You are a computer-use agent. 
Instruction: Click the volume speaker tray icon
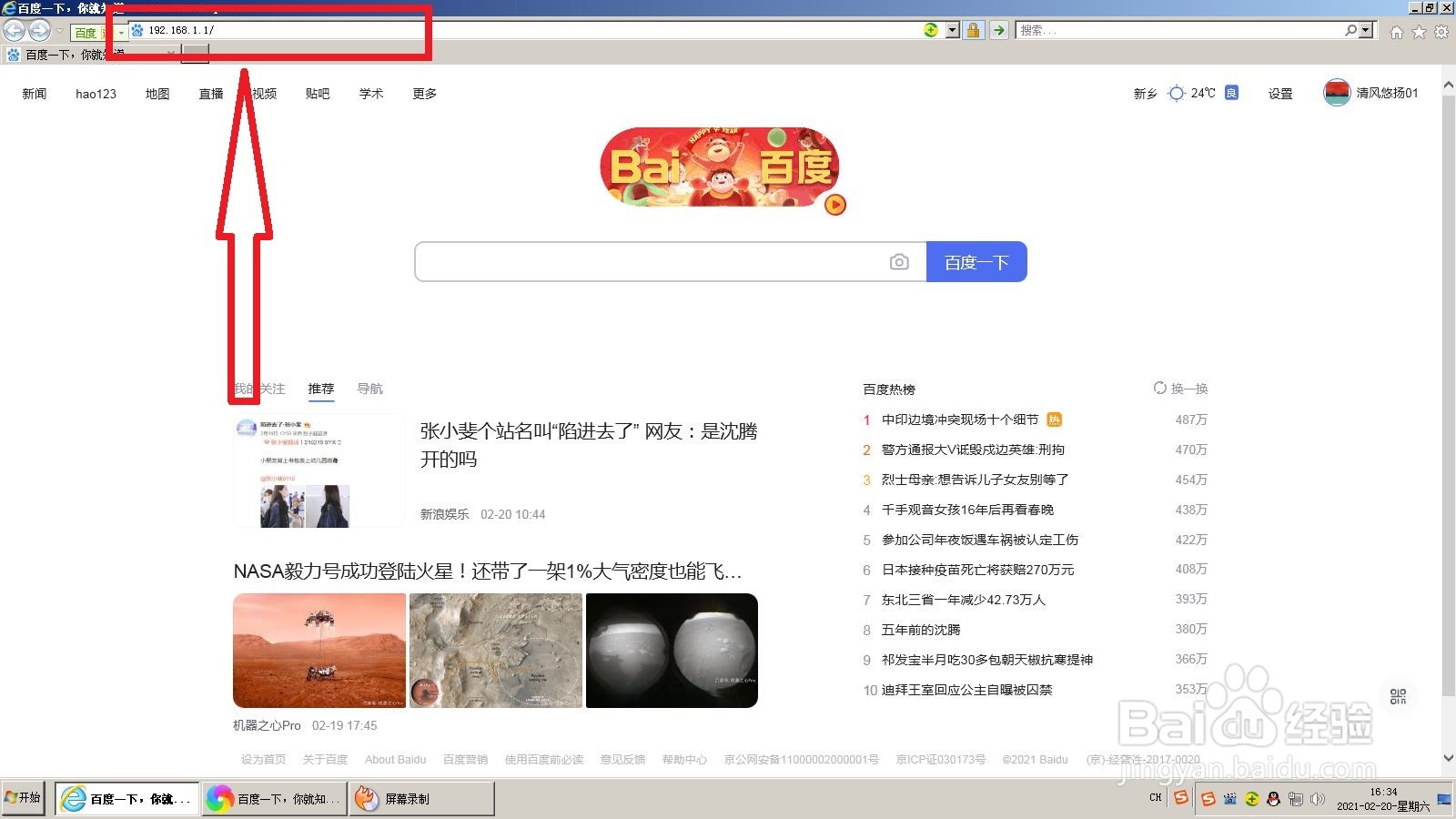click(x=1318, y=799)
